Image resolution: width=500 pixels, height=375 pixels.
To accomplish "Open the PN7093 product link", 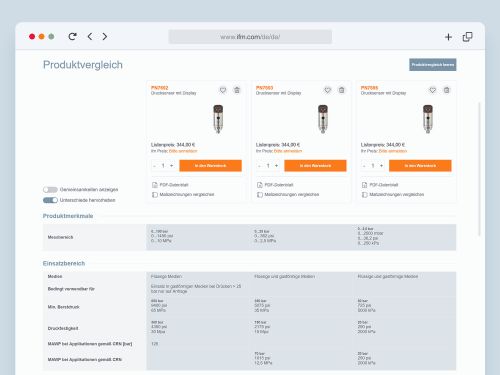I will [x=264, y=88].
